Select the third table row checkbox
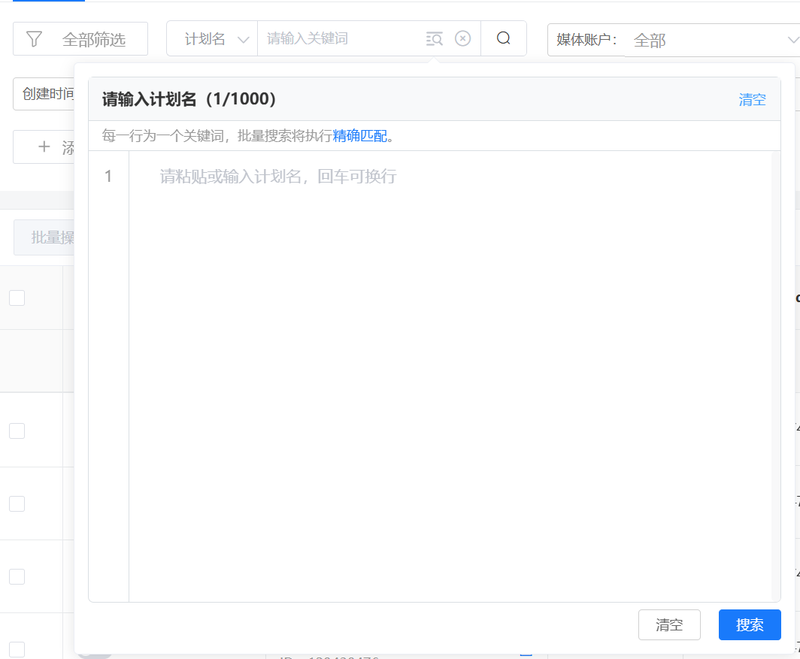This screenshot has height=659, width=800. (x=17, y=576)
